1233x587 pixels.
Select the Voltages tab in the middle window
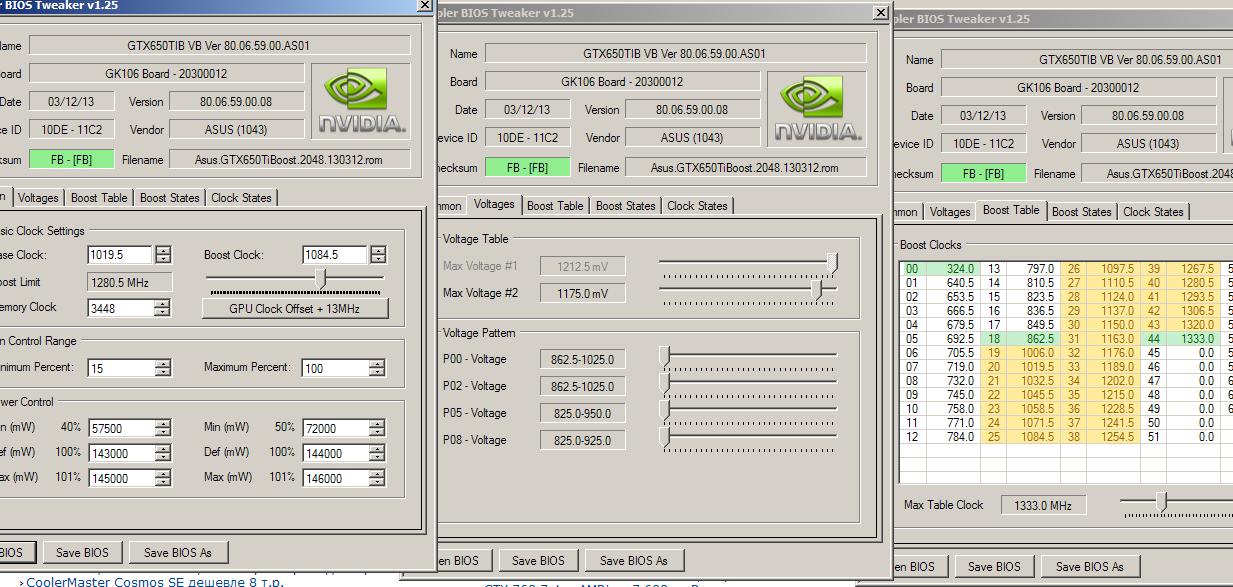pos(494,204)
